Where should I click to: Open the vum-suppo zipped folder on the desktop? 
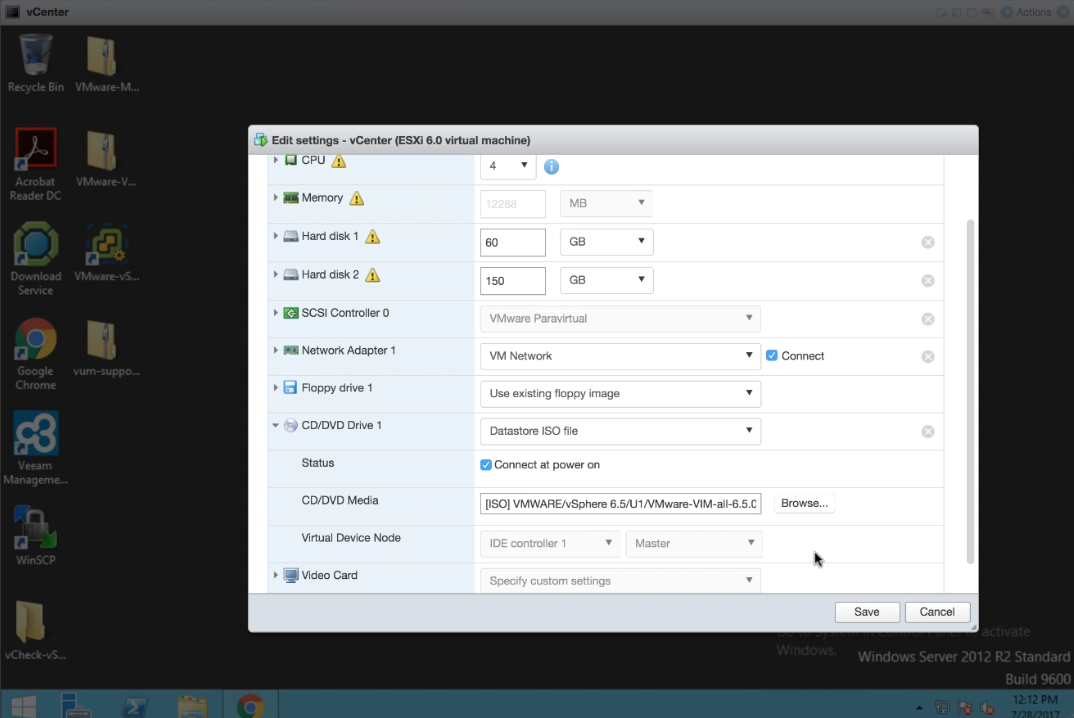(x=106, y=347)
